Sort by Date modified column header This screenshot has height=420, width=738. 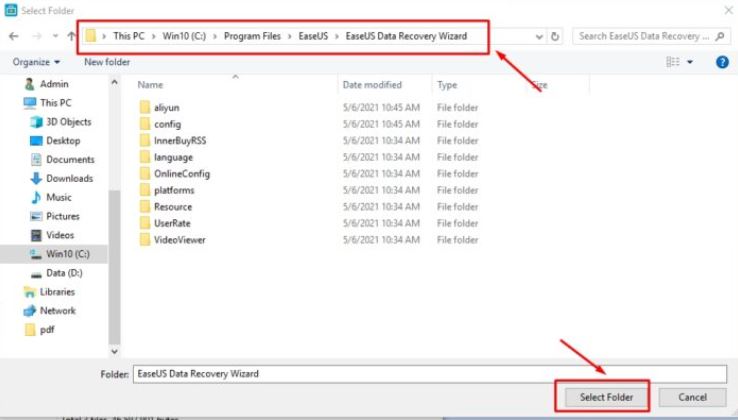pyautogui.click(x=372, y=85)
